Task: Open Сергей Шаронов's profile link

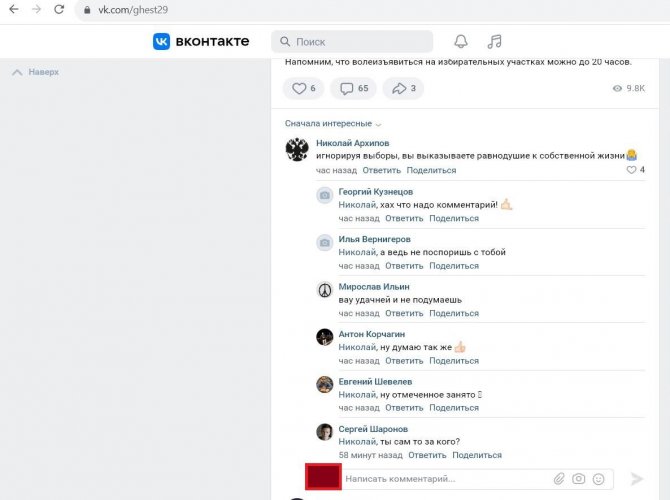Action: (x=373, y=429)
